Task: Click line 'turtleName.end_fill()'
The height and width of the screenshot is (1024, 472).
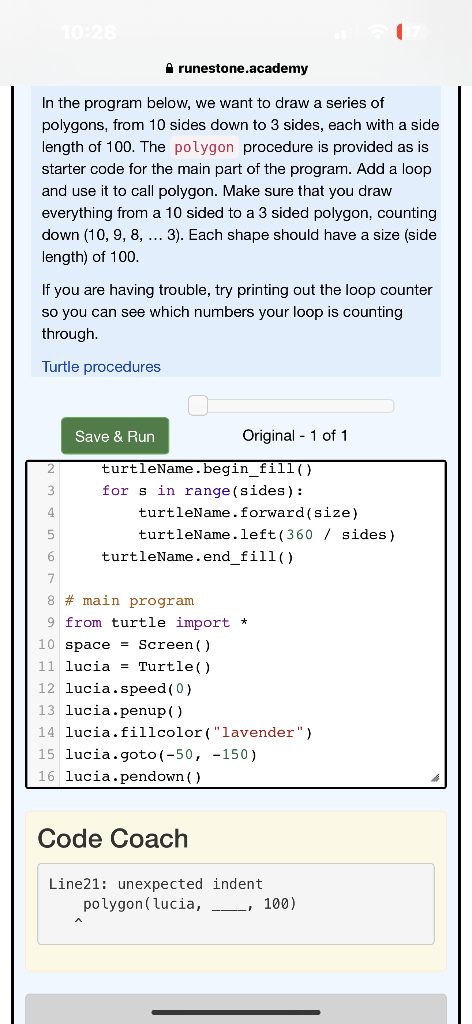Action: [198, 557]
